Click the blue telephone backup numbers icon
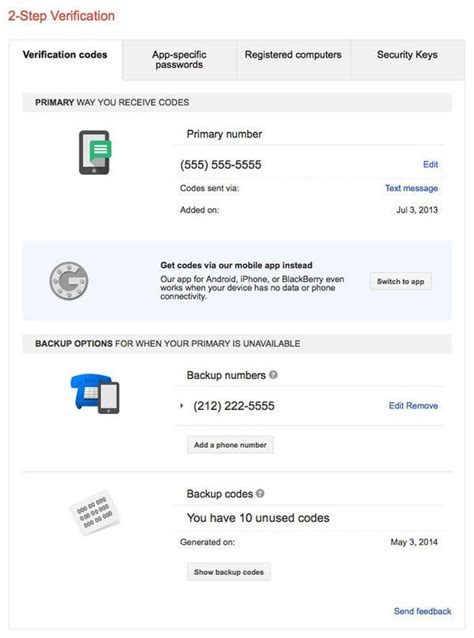The width and height of the screenshot is (474, 638). tap(95, 393)
